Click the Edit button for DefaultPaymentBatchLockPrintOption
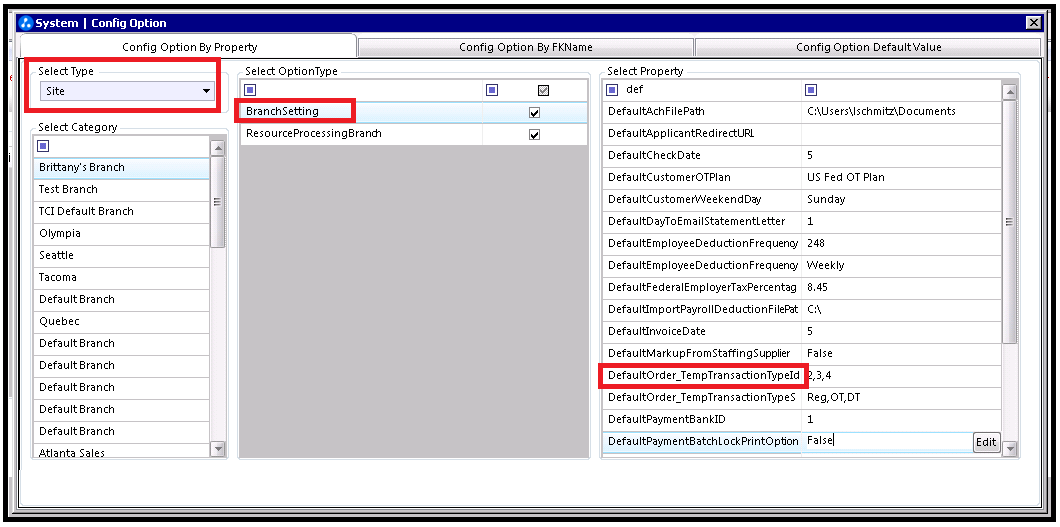 pyautogui.click(x=986, y=443)
